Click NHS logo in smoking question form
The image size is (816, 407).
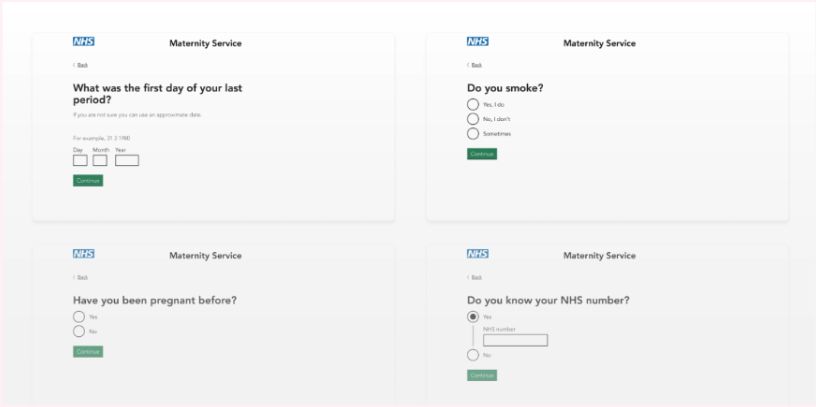point(477,42)
